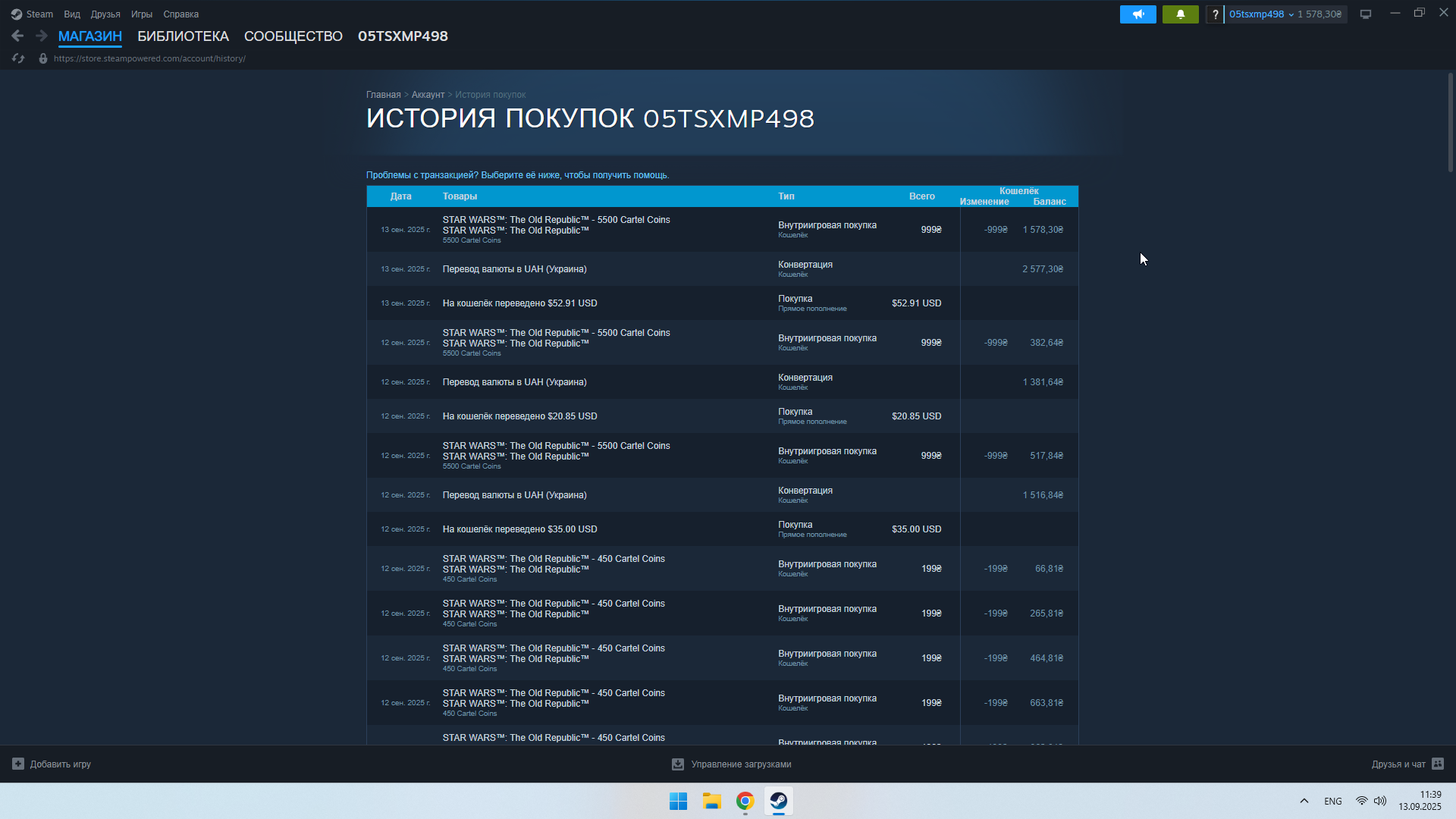Show hidden tray icons chevron
The height and width of the screenshot is (819, 1456).
[x=1304, y=801]
